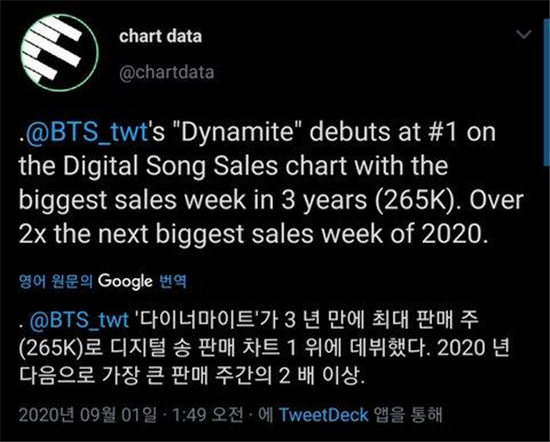
Task: Select the 영어 원문의 translation label
Action: 56,281
